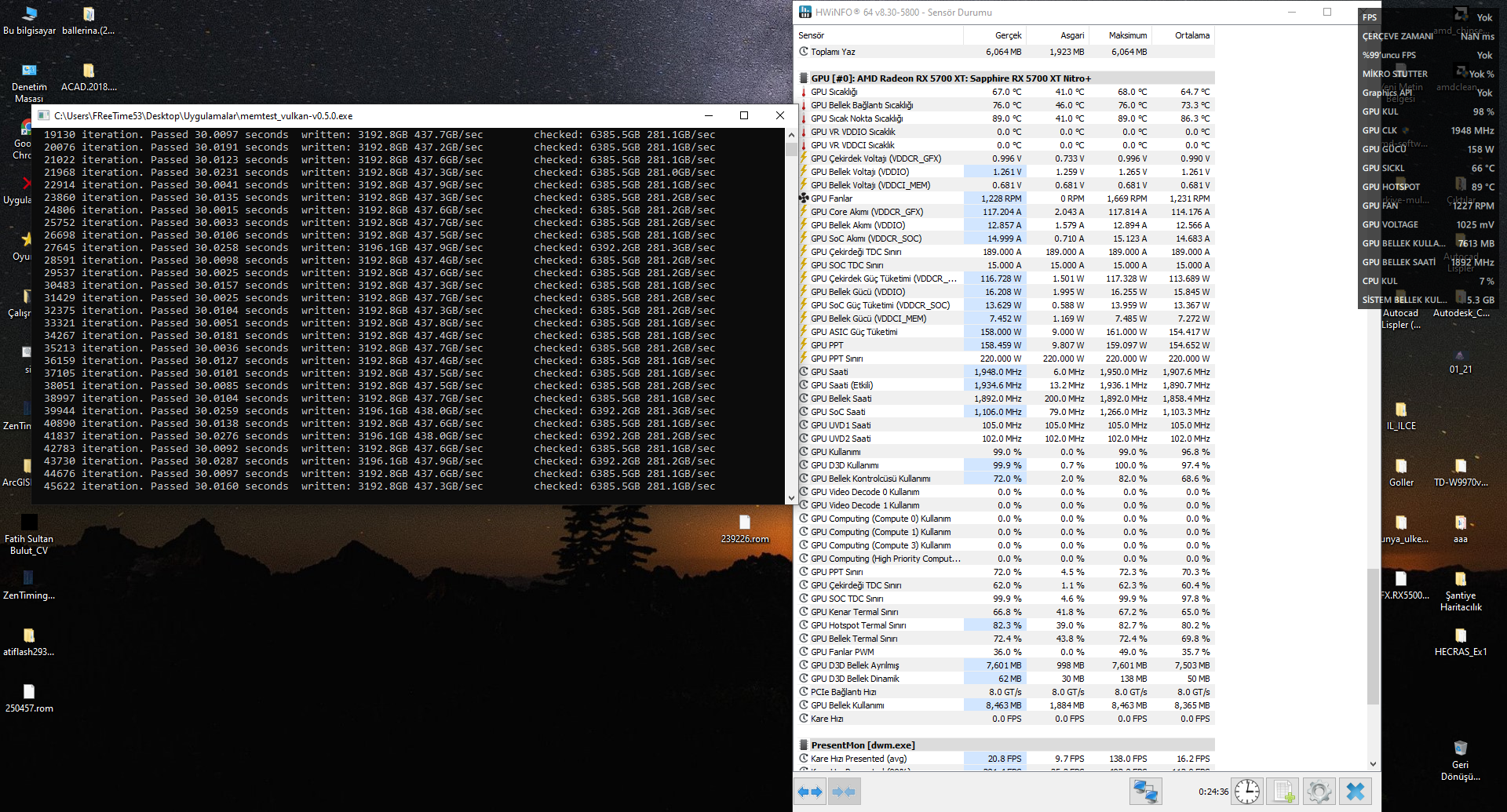1507x812 pixels.
Task: Click Maksimum column header
Action: tap(1120, 35)
